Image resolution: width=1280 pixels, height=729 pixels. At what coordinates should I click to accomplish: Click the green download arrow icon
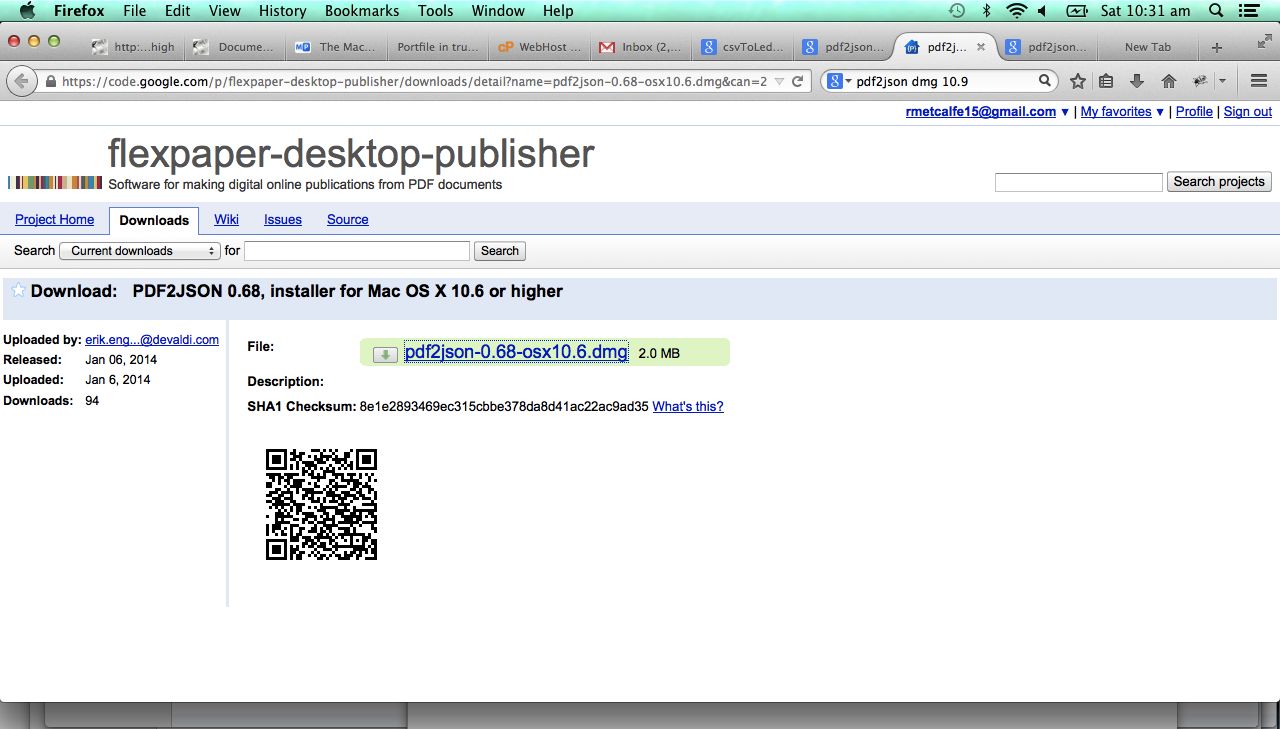click(385, 354)
